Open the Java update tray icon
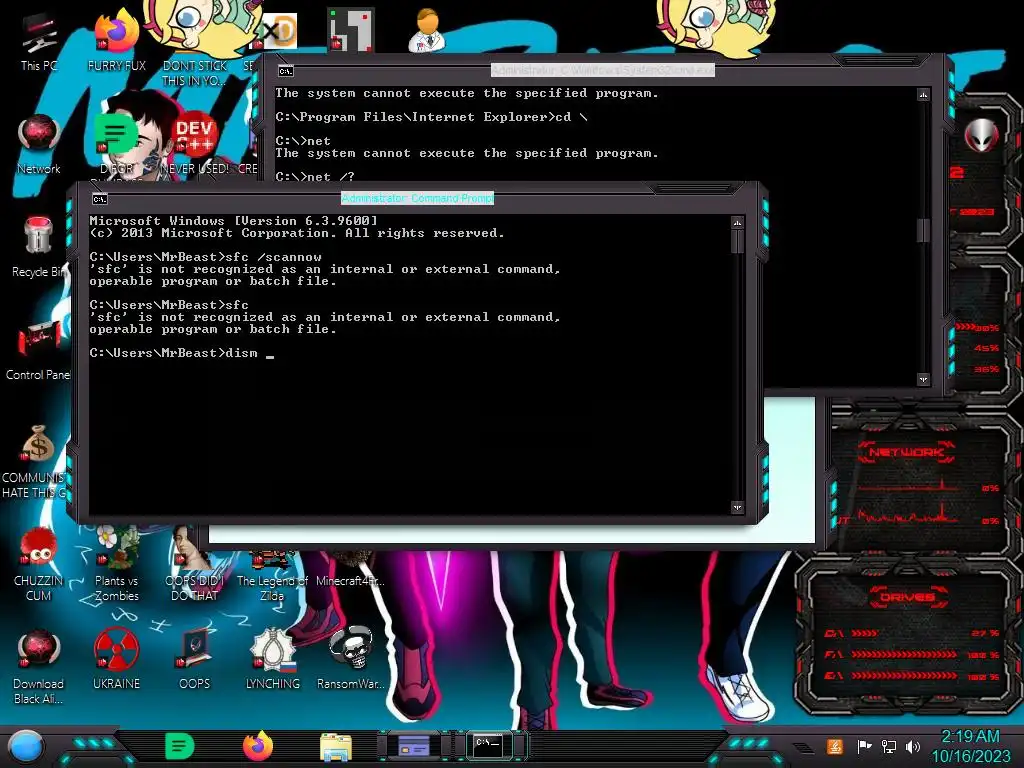 835,746
